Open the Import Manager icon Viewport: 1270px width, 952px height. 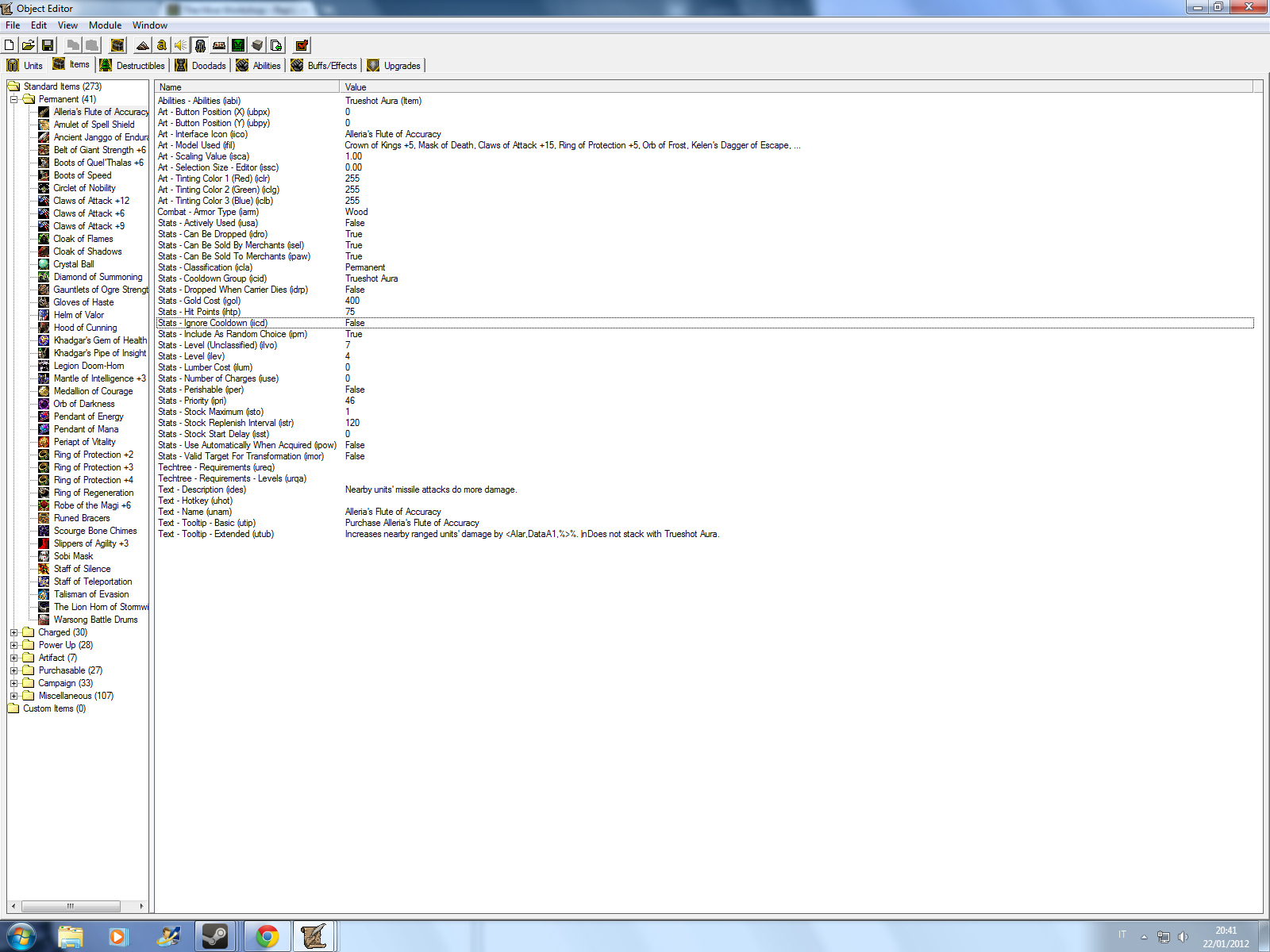276,45
